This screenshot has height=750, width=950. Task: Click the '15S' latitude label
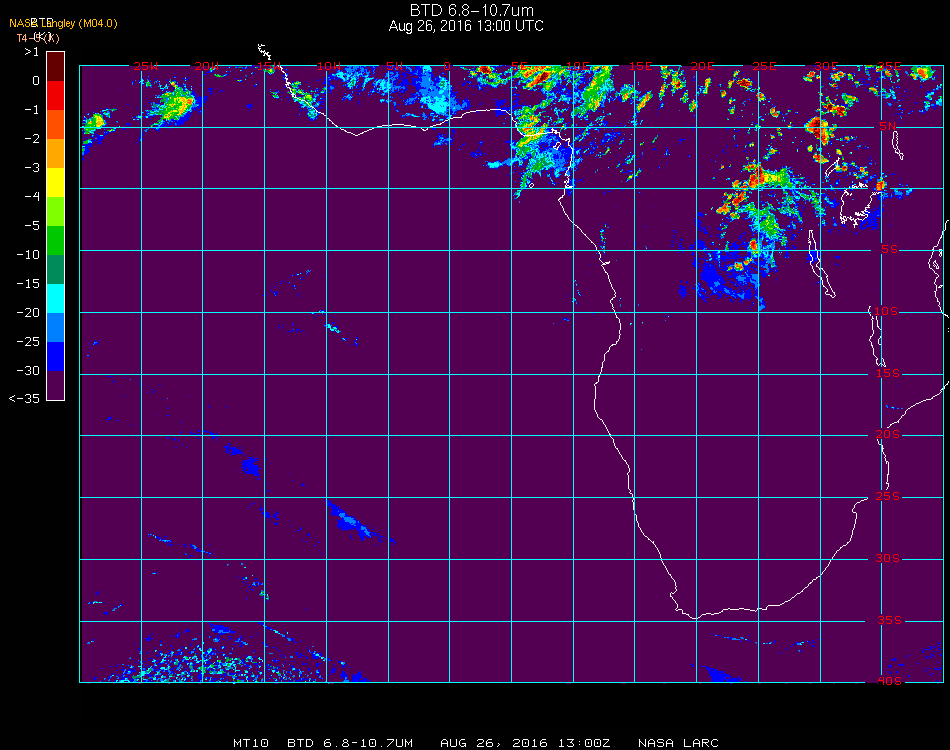(888, 373)
